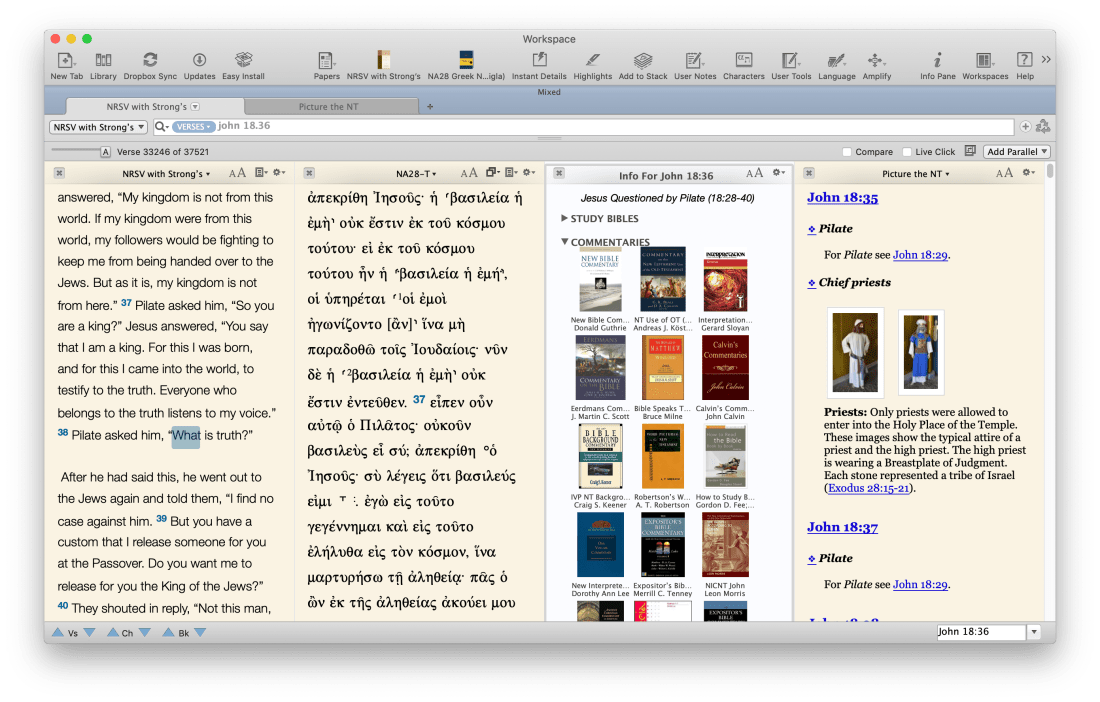Open the Library panel
The width and height of the screenshot is (1100, 702).
pos(103,60)
